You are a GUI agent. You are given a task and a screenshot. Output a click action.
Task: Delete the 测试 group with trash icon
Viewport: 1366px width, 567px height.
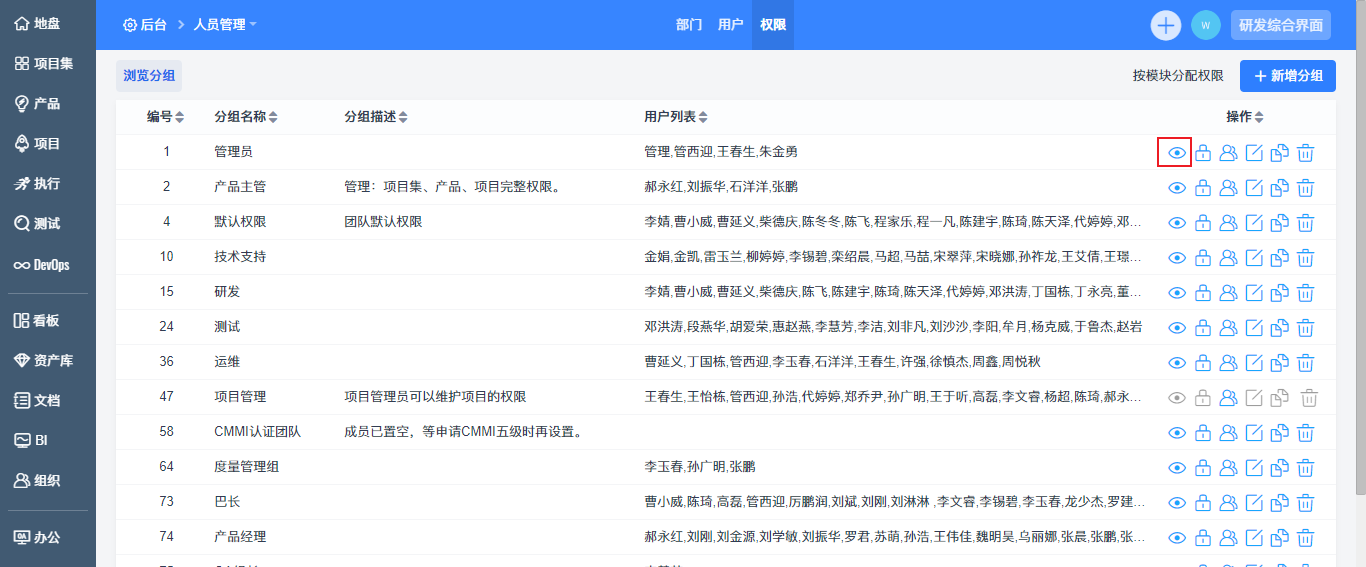click(1305, 328)
